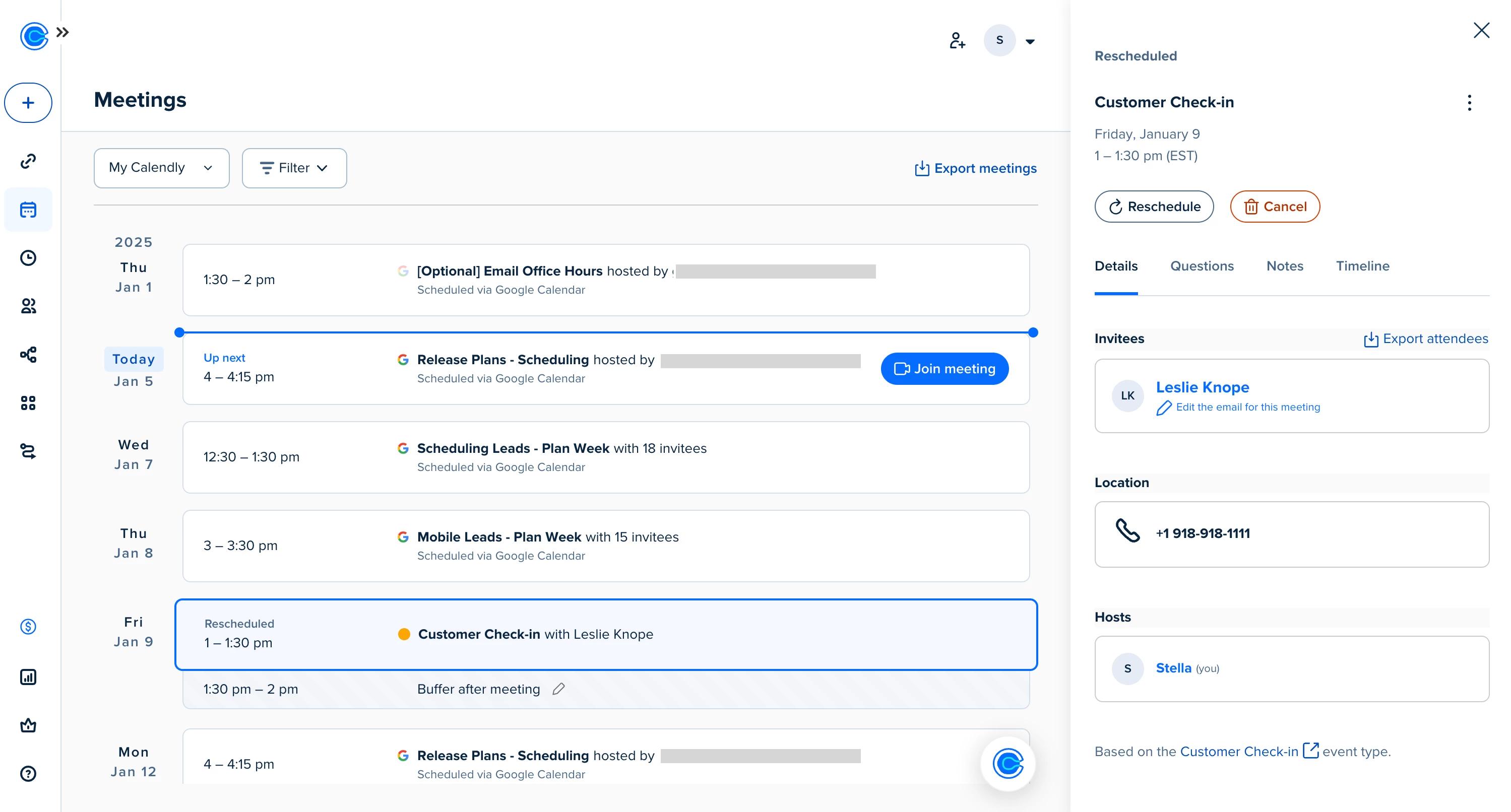The height and width of the screenshot is (812, 1511).
Task: Click Export meetings link
Action: click(975, 168)
